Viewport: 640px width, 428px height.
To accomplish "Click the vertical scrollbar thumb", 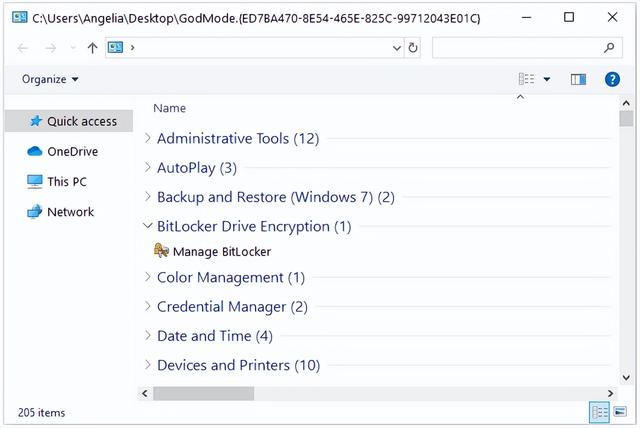I will pyautogui.click(x=626, y=119).
